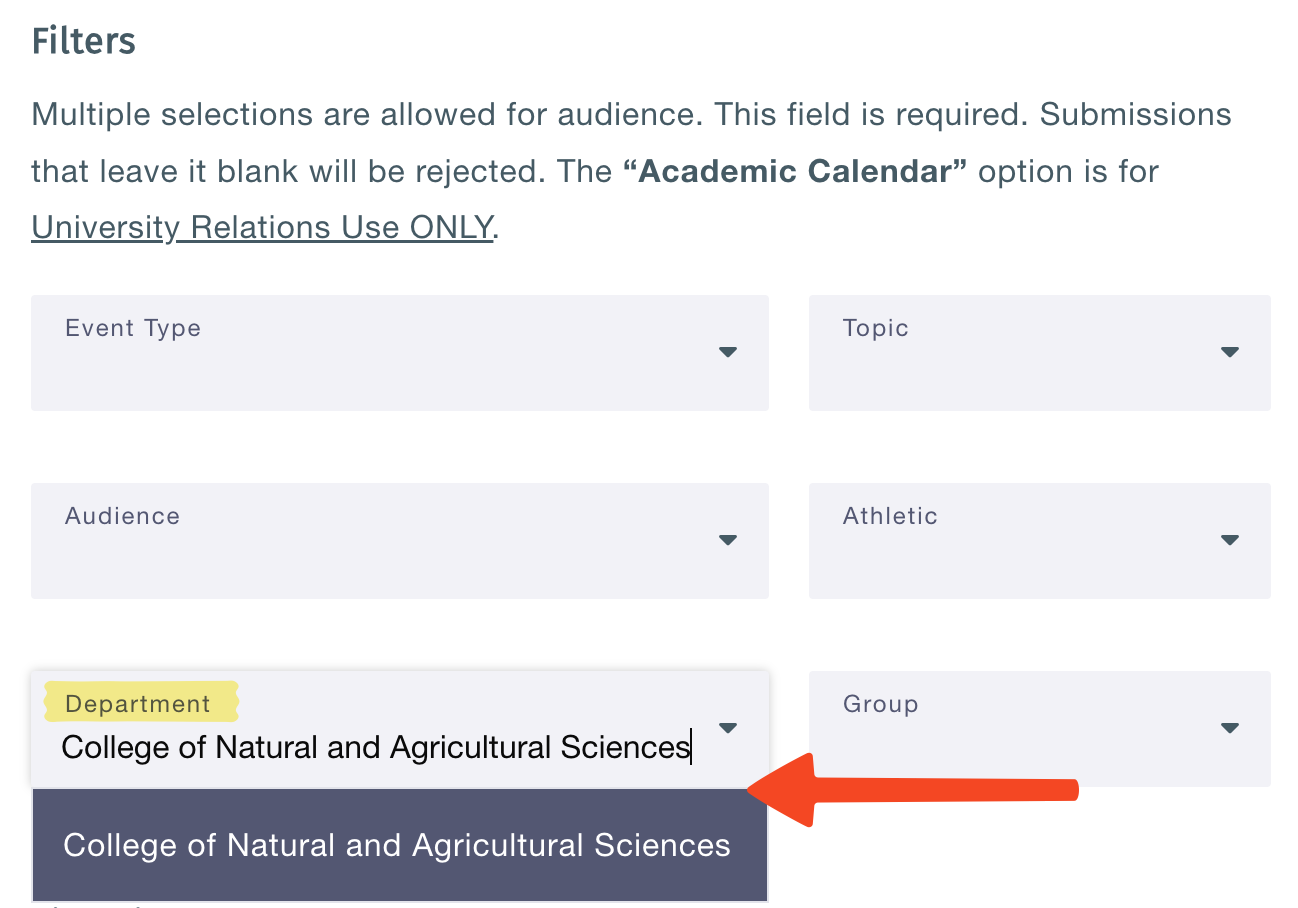Screen dimensions: 1298x908
Task: Open the University Relations Use ONLY link
Action: pyautogui.click(x=262, y=227)
